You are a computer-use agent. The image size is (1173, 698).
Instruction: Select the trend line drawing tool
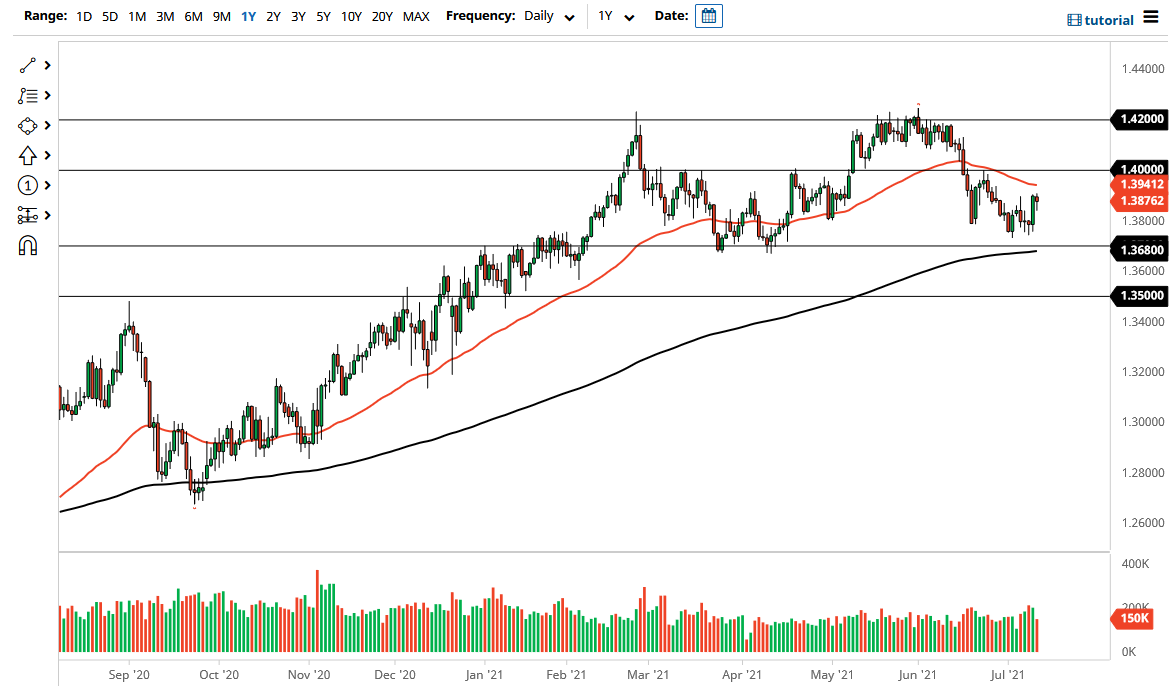pyautogui.click(x=28, y=65)
